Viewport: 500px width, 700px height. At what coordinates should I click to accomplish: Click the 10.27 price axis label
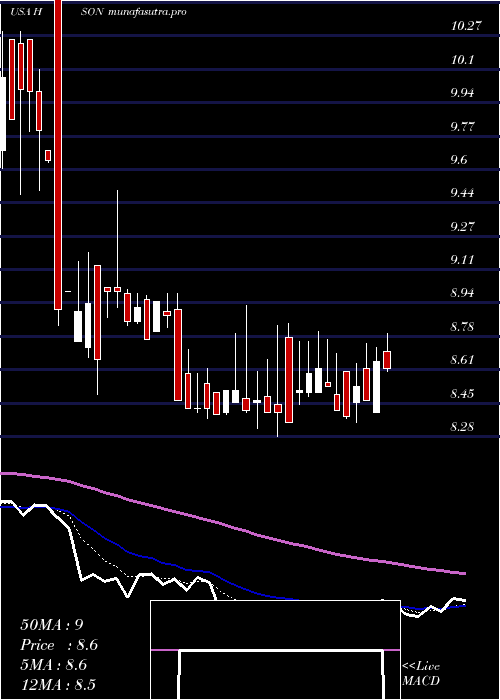[x=466, y=26]
